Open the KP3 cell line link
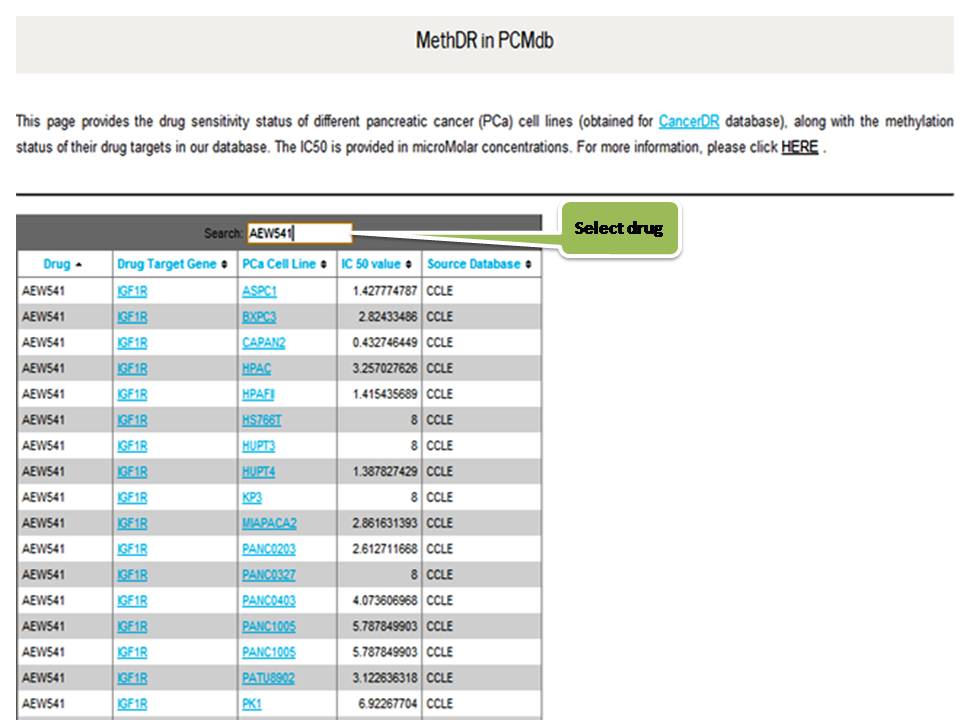This screenshot has width=960, height=720. pyautogui.click(x=252, y=497)
